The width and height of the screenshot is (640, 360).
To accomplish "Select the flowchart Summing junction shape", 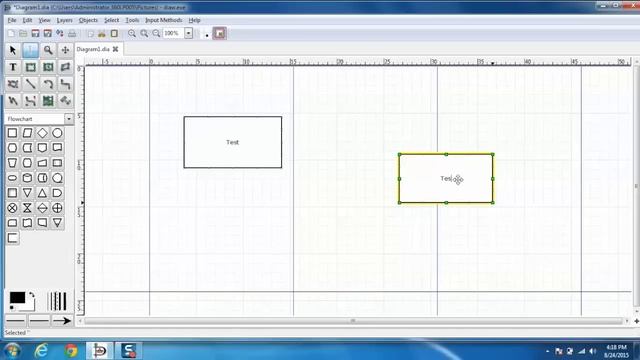I will (12, 208).
